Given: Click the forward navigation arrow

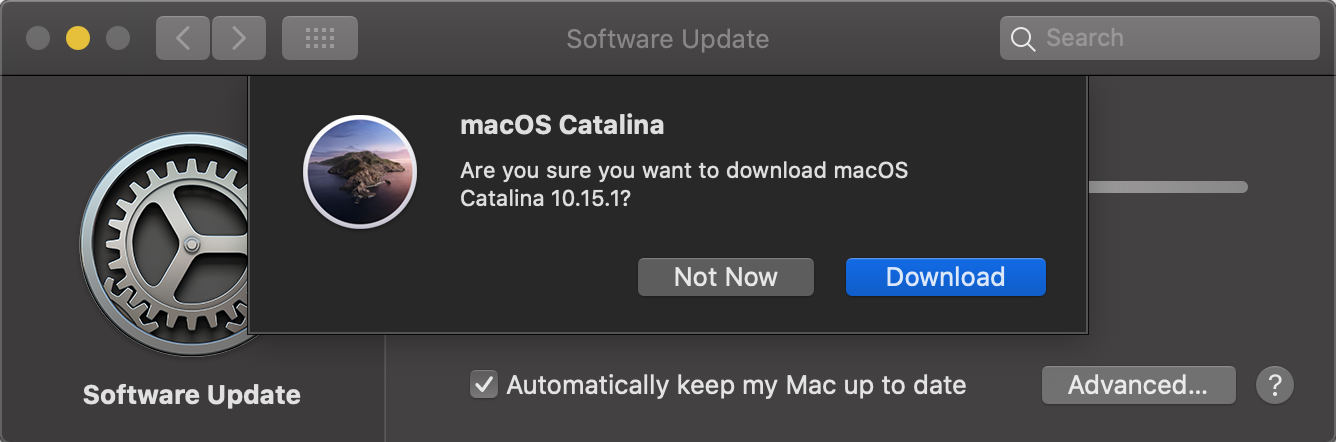Looking at the screenshot, I should [x=239, y=39].
